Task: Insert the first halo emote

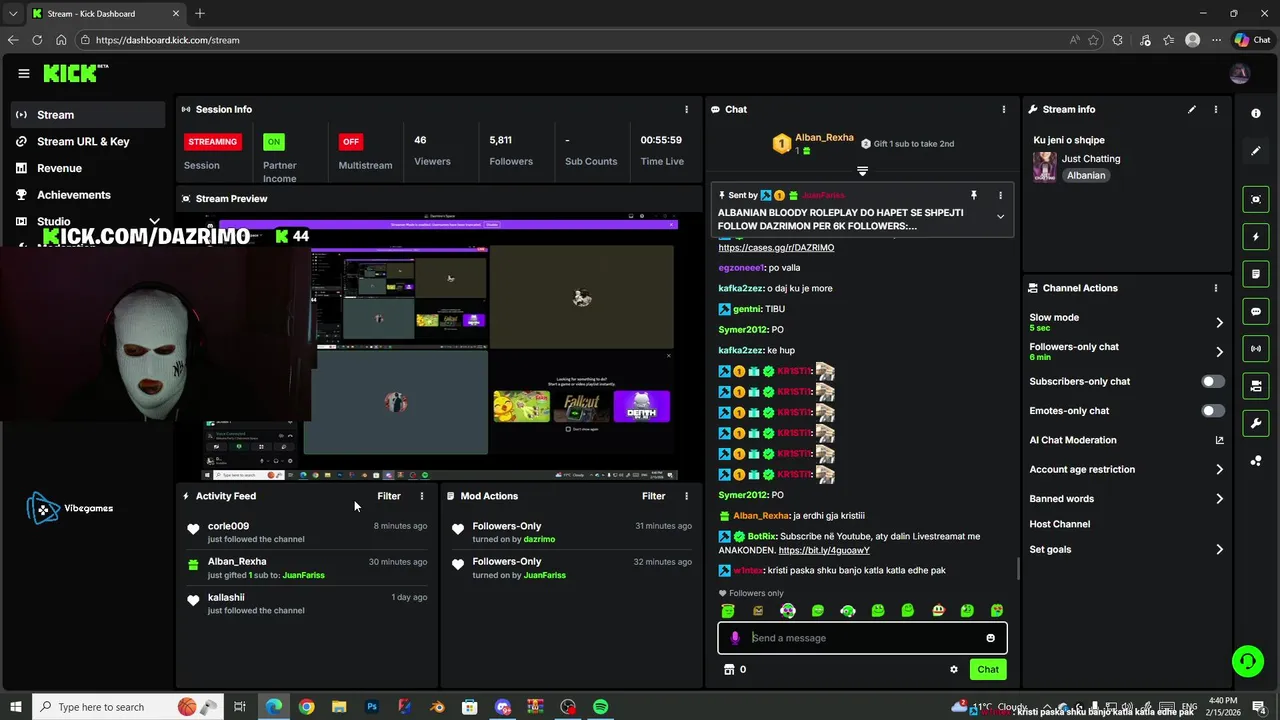Action: (x=728, y=611)
